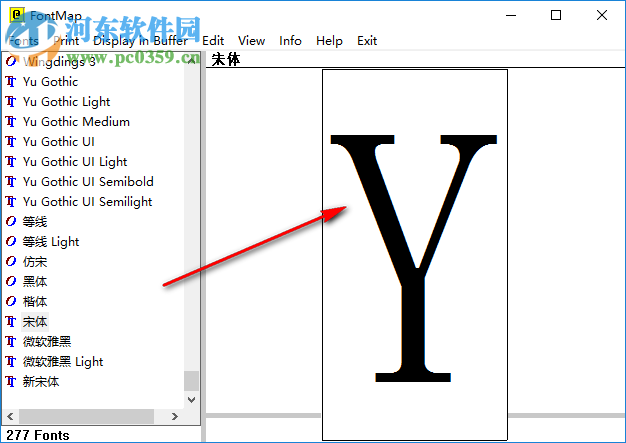Viewport: 626px width, 443px height.
Task: Select the 等线 font
Action: pyautogui.click(x=35, y=222)
